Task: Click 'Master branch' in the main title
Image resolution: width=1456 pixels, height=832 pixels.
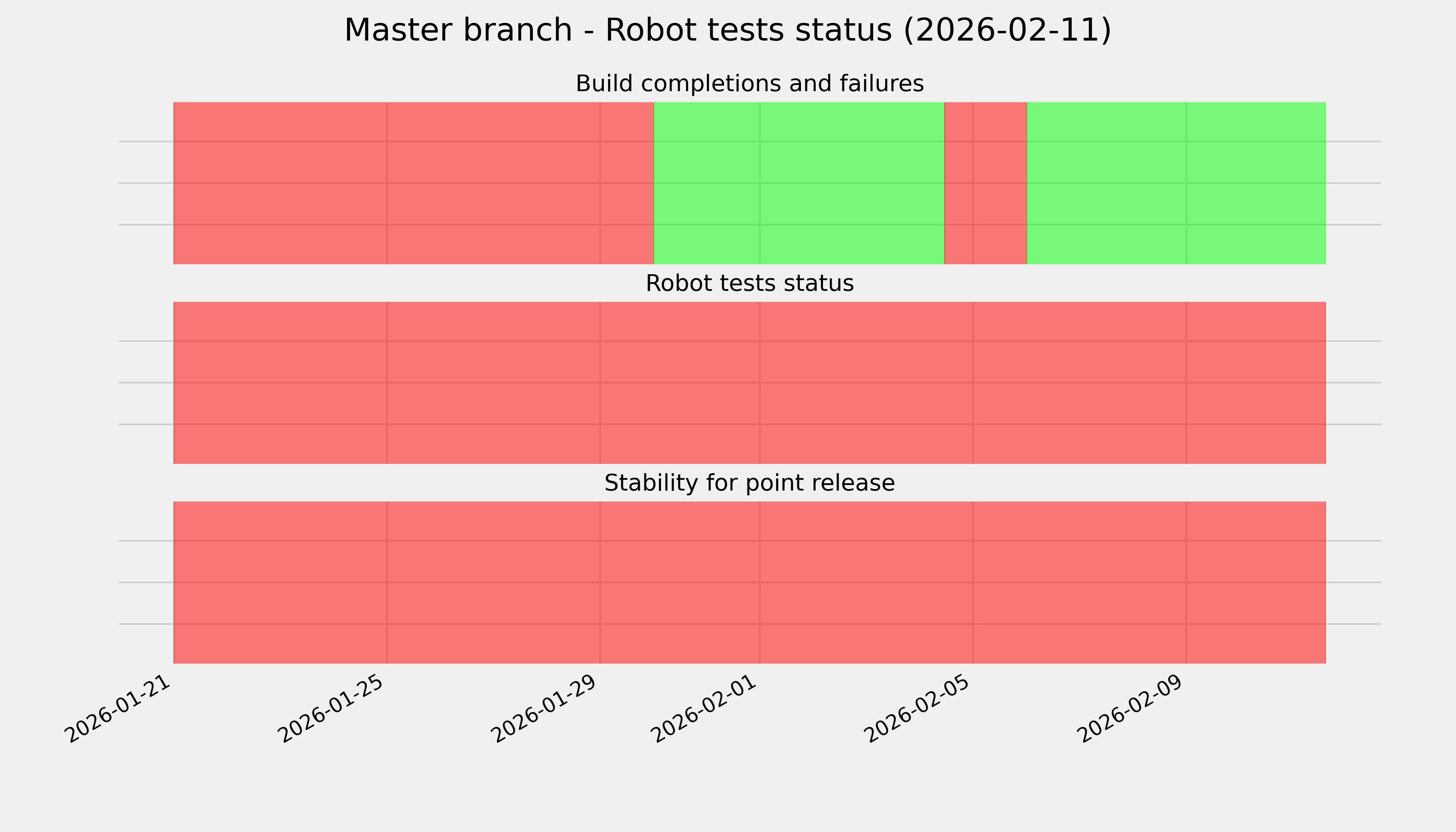Action: click(458, 30)
